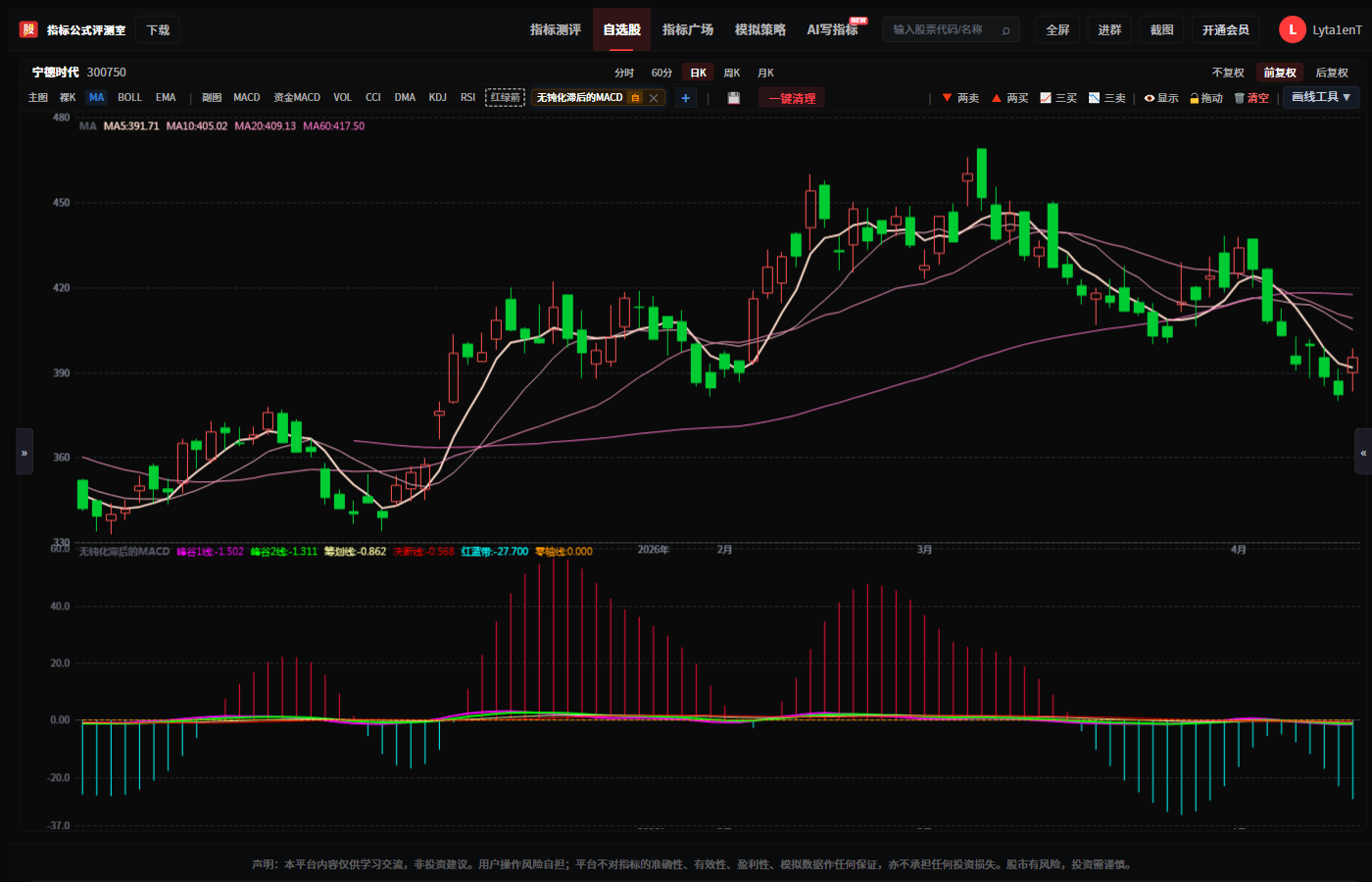
Task: Switch to 日K chart period
Action: [698, 73]
